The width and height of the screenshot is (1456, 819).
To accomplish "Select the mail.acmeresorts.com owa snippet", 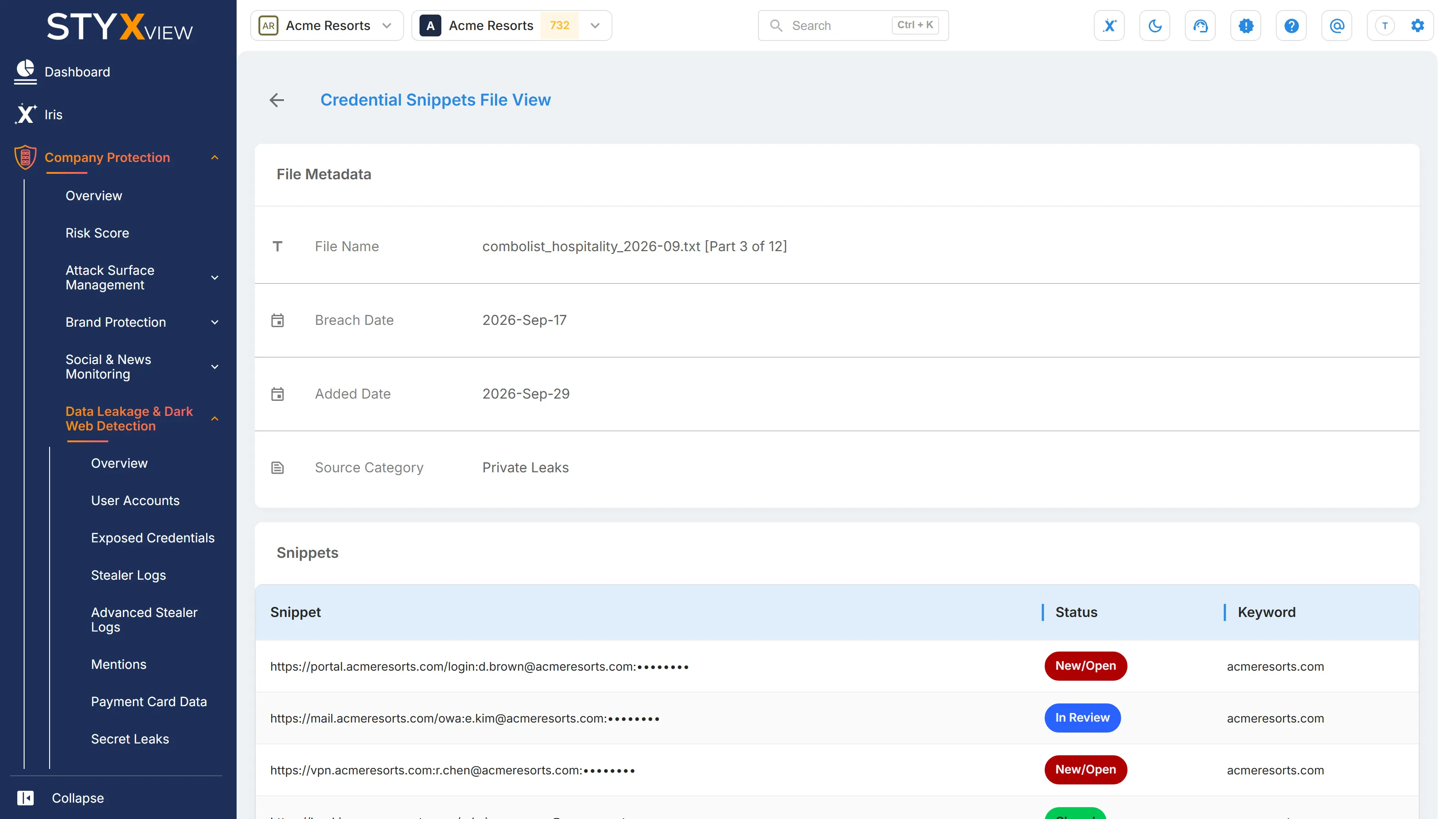I will 465,718.
